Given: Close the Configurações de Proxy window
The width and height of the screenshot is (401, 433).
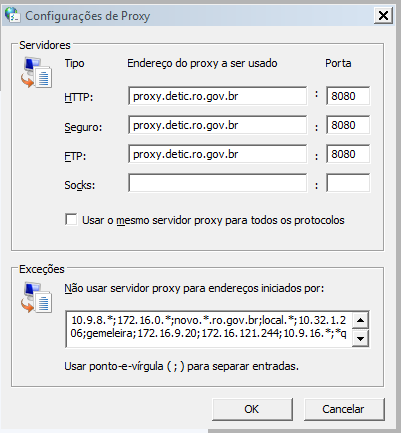Looking at the screenshot, I should (383, 15).
